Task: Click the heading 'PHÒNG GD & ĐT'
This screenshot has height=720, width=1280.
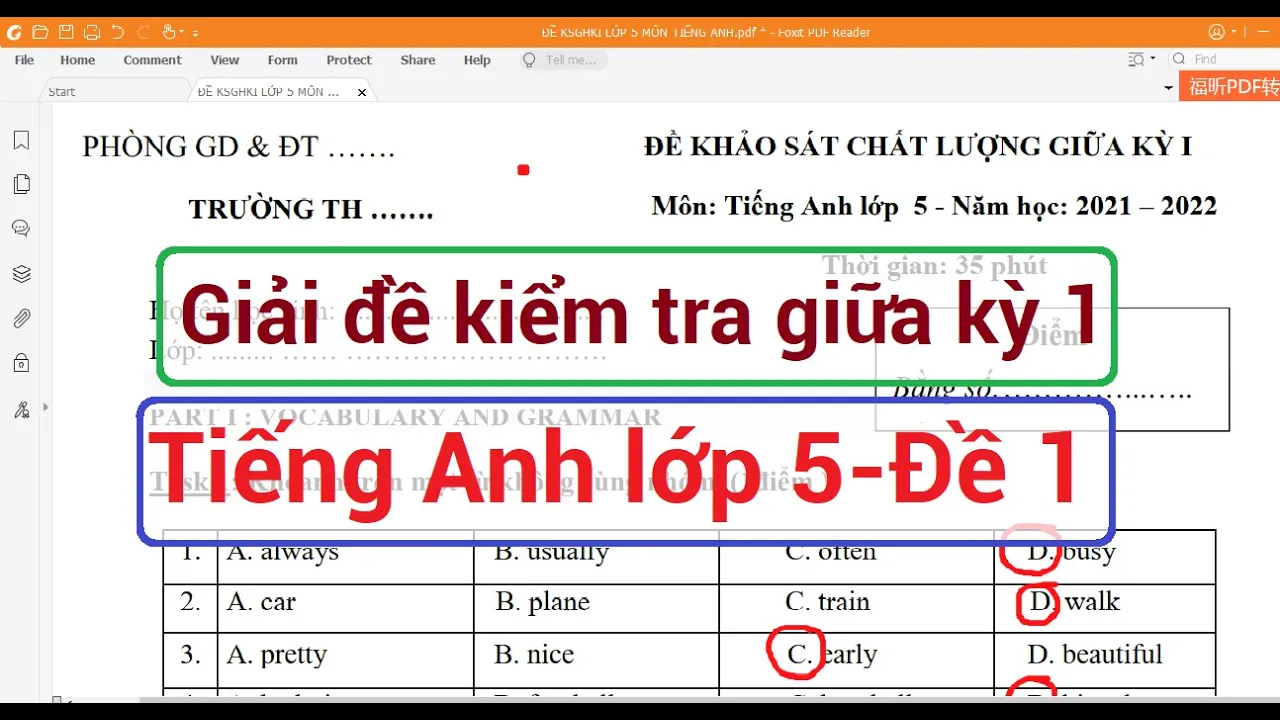Action: pos(200,147)
